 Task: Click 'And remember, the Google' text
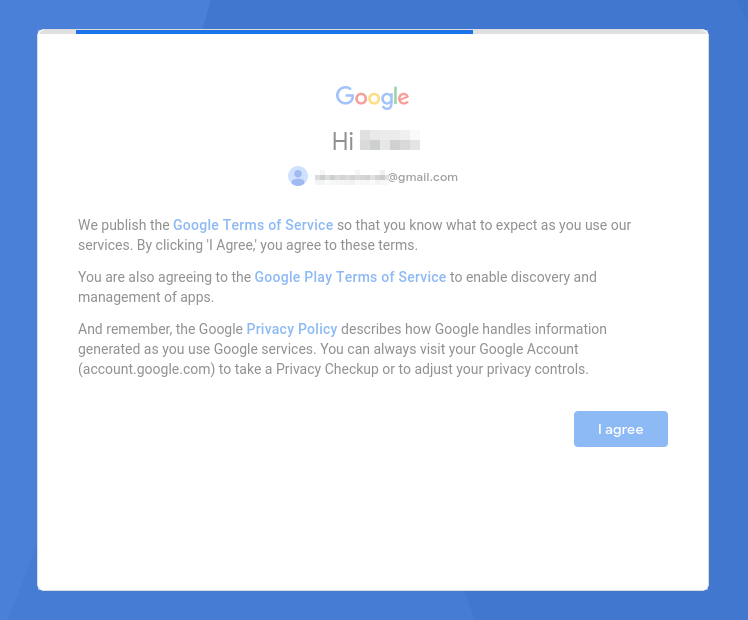tap(160, 329)
